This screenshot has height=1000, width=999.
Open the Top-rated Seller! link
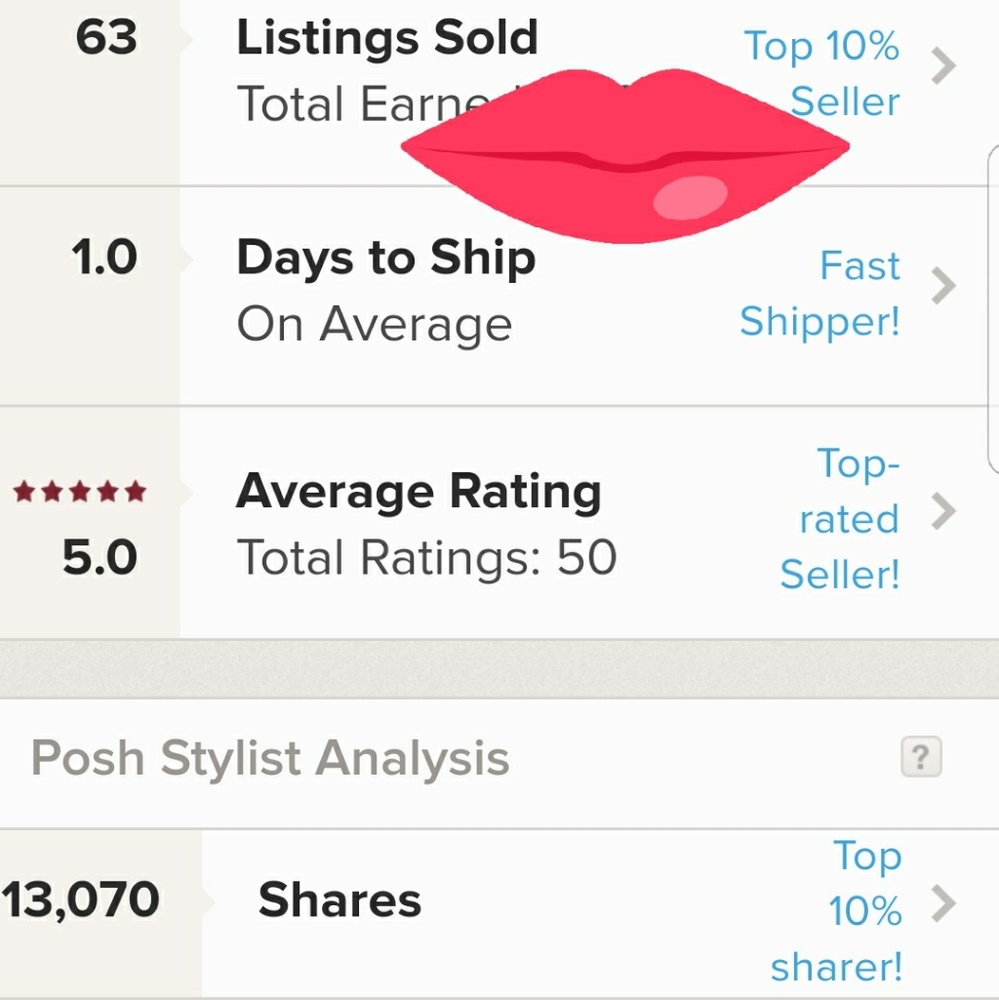pyautogui.click(x=840, y=519)
